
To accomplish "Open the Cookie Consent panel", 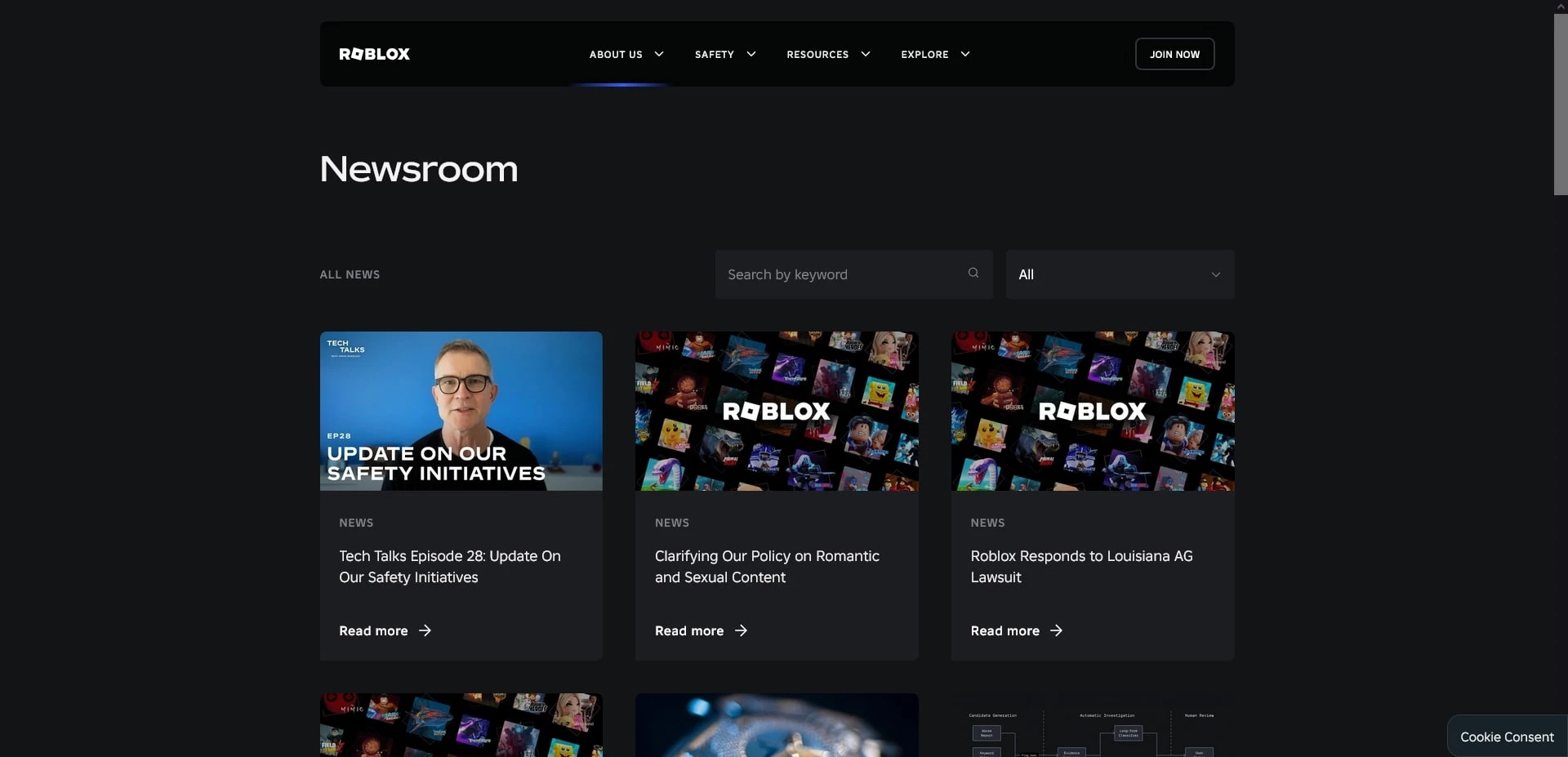I will click(1506, 737).
